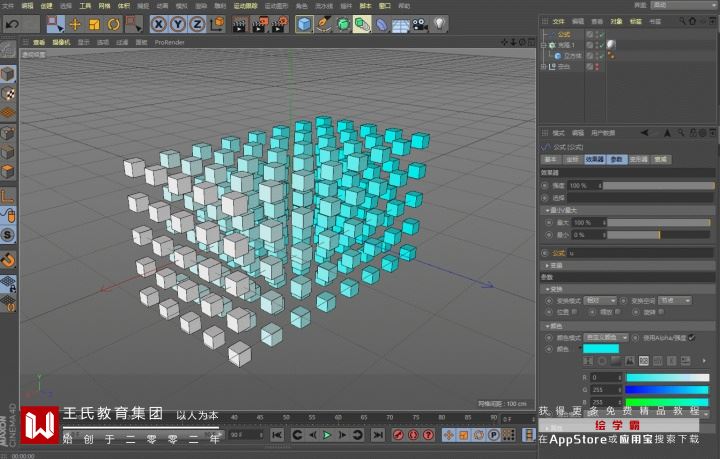Open the 变换空间 (Transform space) dropdown

[x=675, y=300]
